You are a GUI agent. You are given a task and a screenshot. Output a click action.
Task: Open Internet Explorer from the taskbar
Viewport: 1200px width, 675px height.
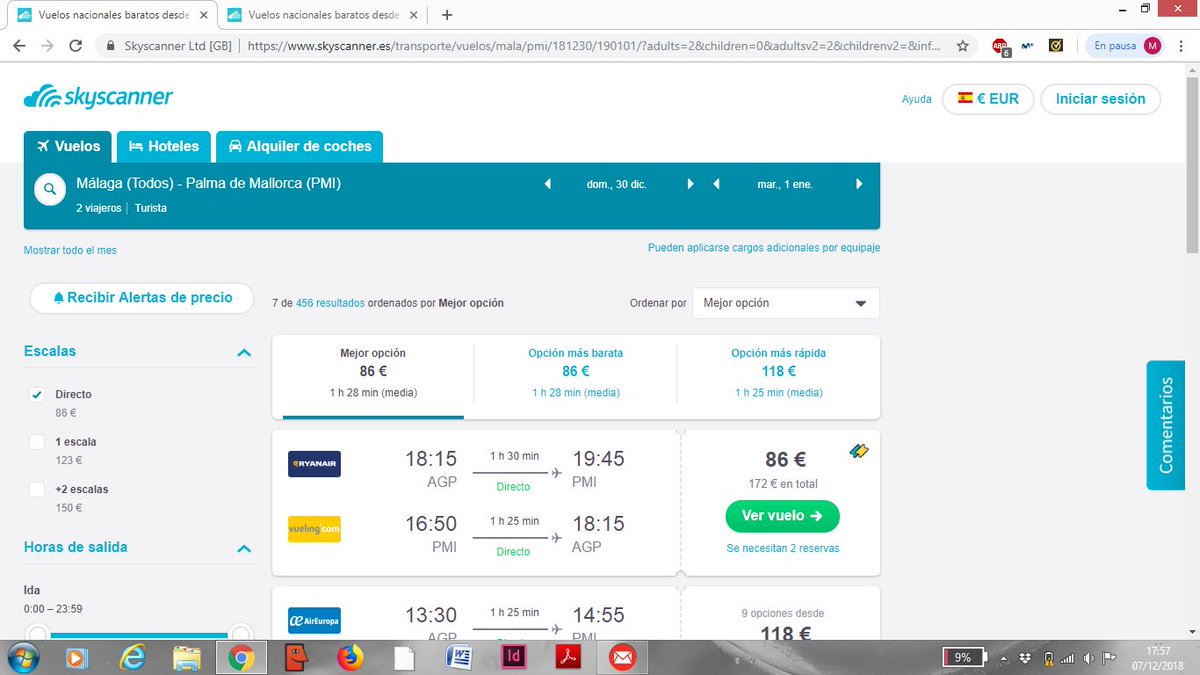[133, 658]
